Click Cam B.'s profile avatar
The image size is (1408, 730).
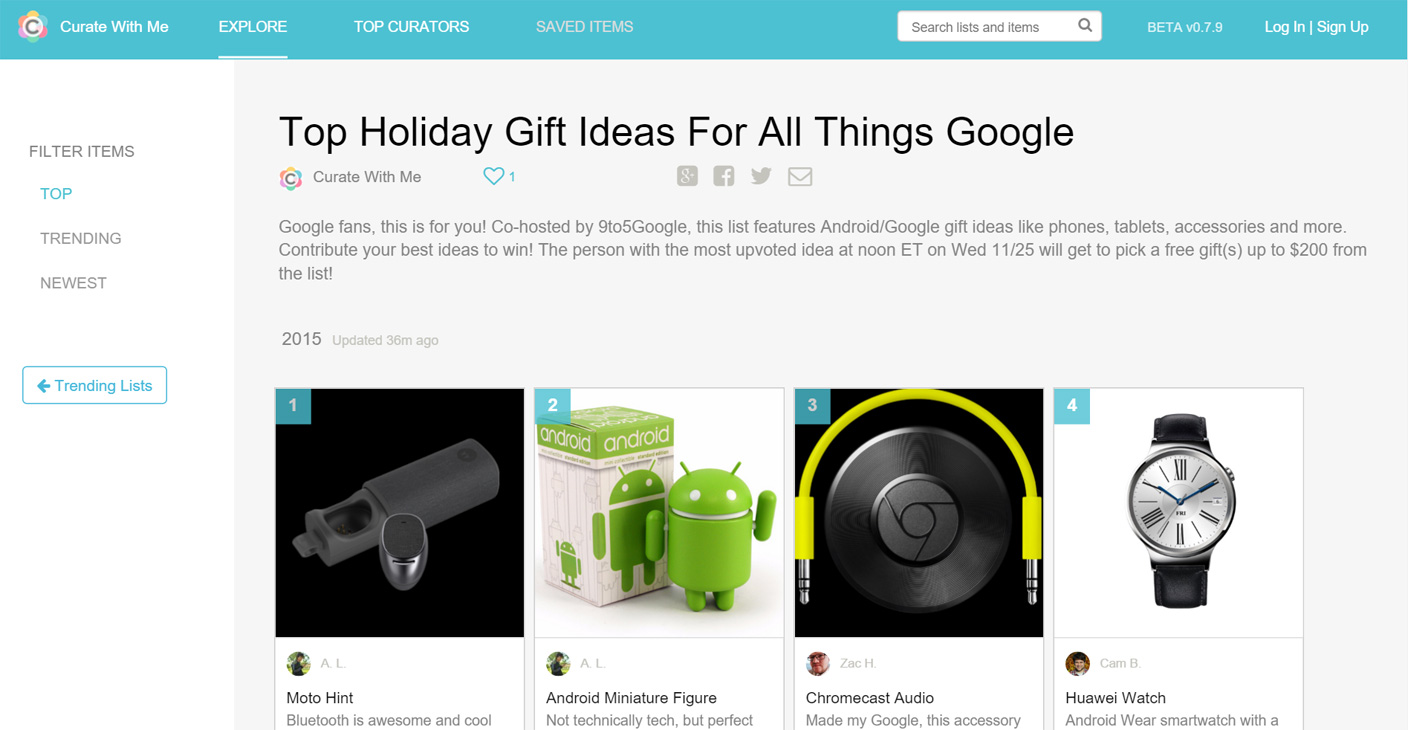pos(1077,663)
